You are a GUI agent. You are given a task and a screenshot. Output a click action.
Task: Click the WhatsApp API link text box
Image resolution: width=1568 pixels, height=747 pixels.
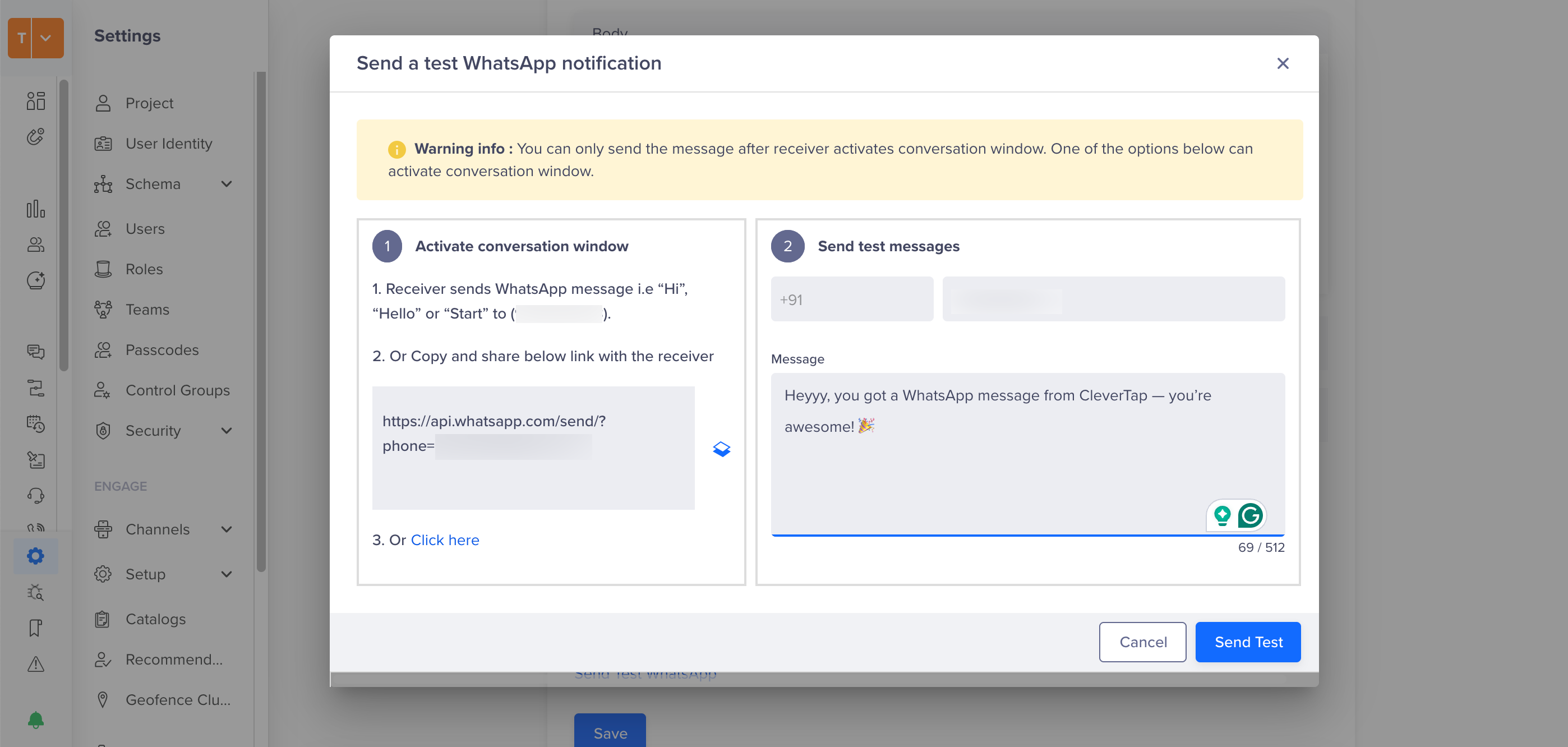click(533, 448)
